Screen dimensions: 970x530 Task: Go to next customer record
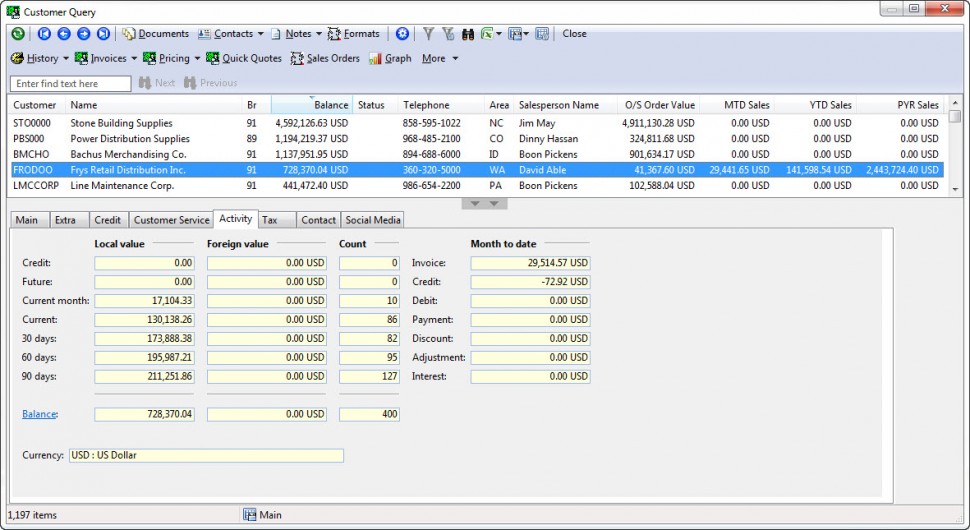pos(84,34)
